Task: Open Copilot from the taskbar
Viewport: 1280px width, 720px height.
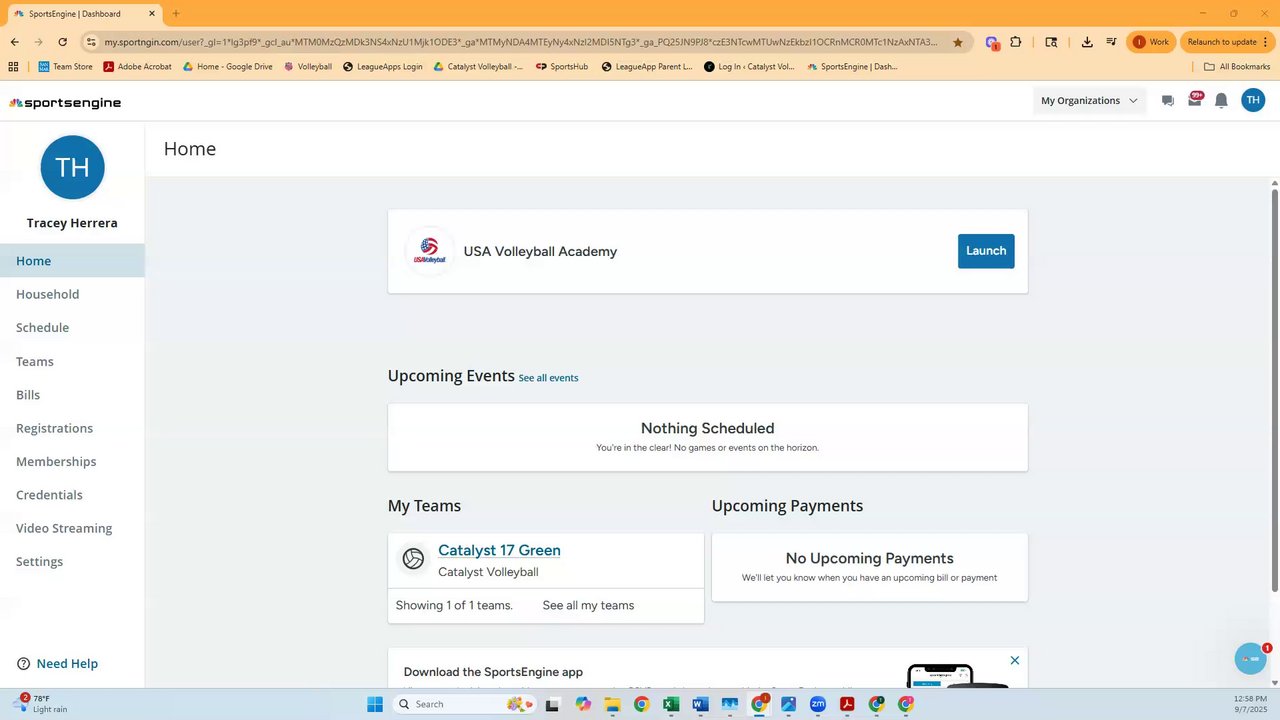Action: (583, 704)
